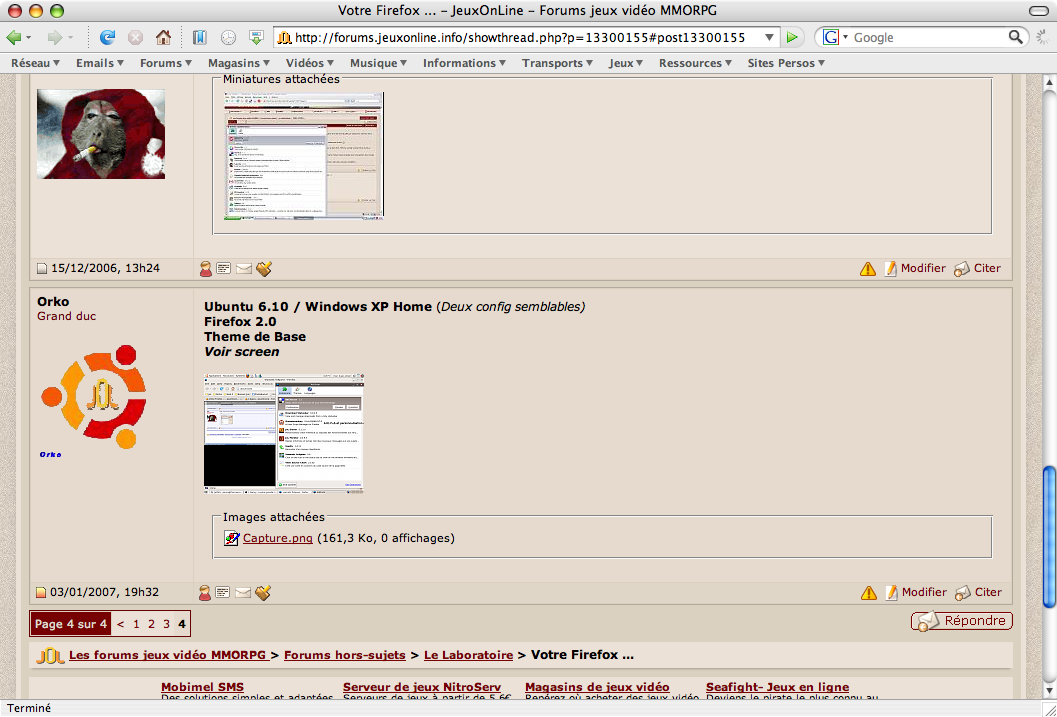Open the Emails bookmarks menu
Viewport: 1057px width, 717px height.
point(100,63)
